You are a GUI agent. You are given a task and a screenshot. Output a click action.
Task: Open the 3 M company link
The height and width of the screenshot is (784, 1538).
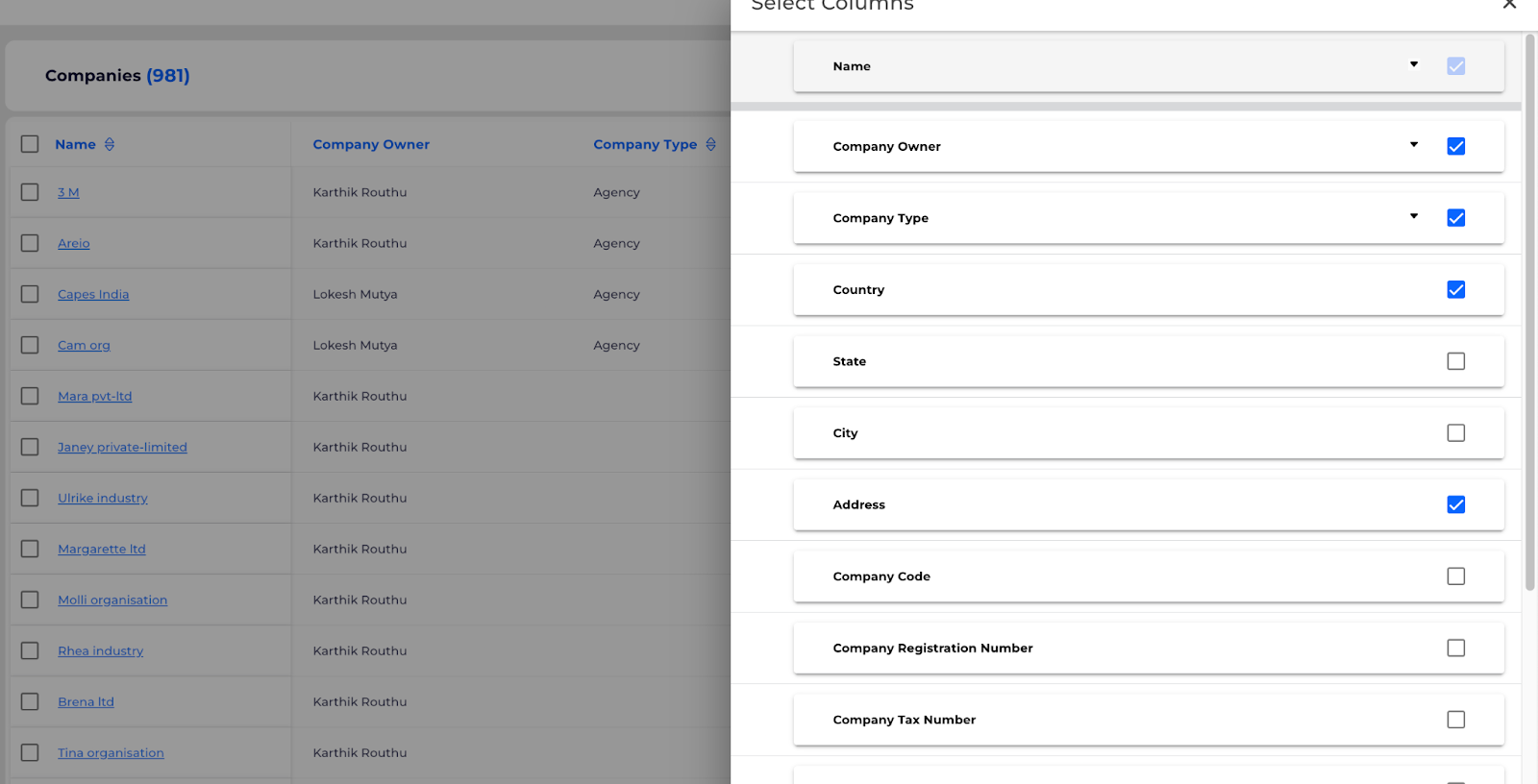[68, 192]
